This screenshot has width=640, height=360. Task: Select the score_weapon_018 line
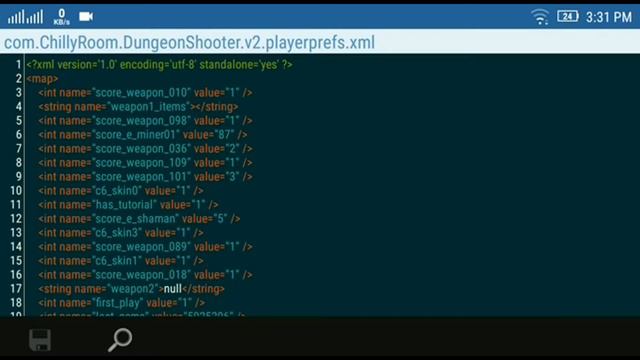145,275
